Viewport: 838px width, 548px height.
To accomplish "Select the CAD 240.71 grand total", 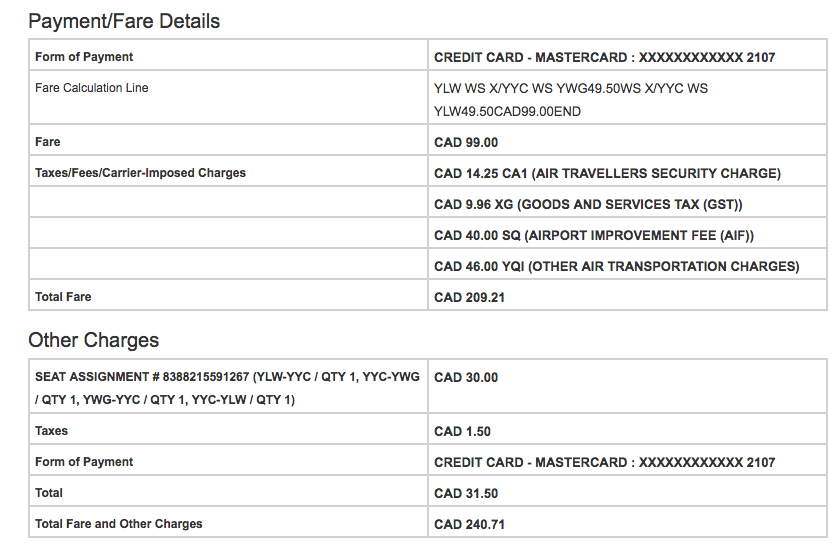I will coord(470,524).
